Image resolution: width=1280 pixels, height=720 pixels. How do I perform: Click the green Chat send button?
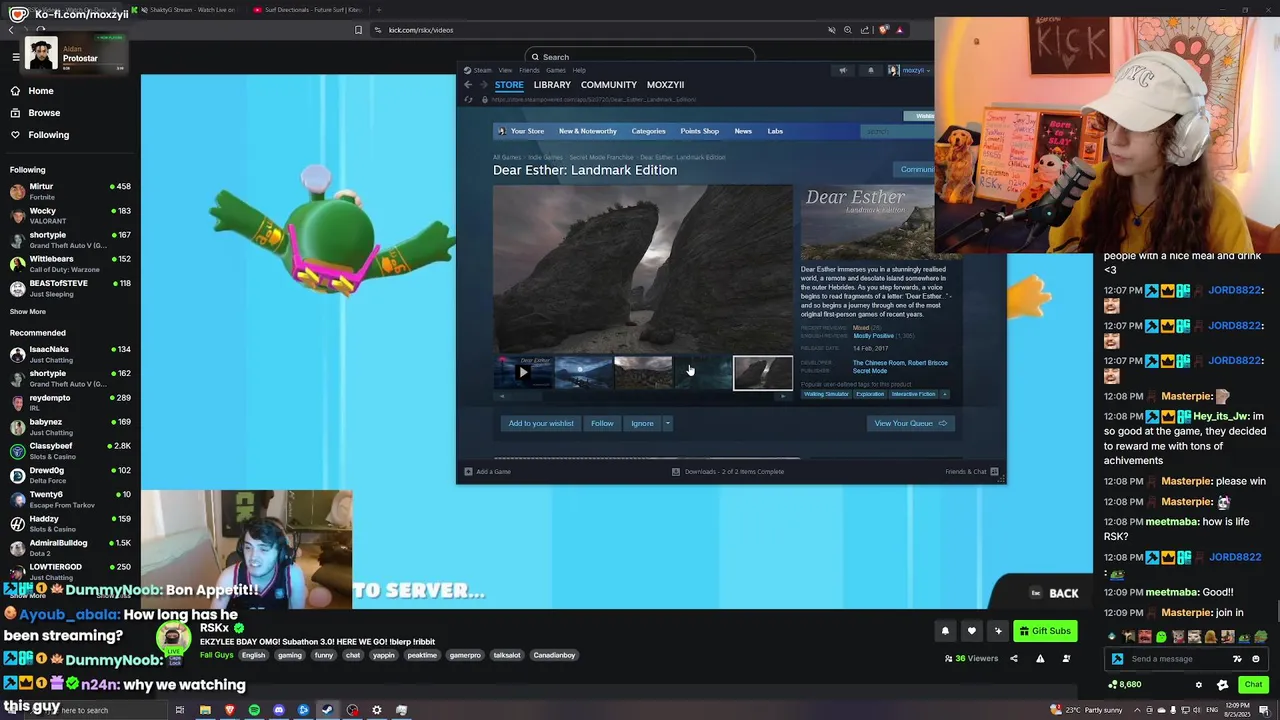1253,685
